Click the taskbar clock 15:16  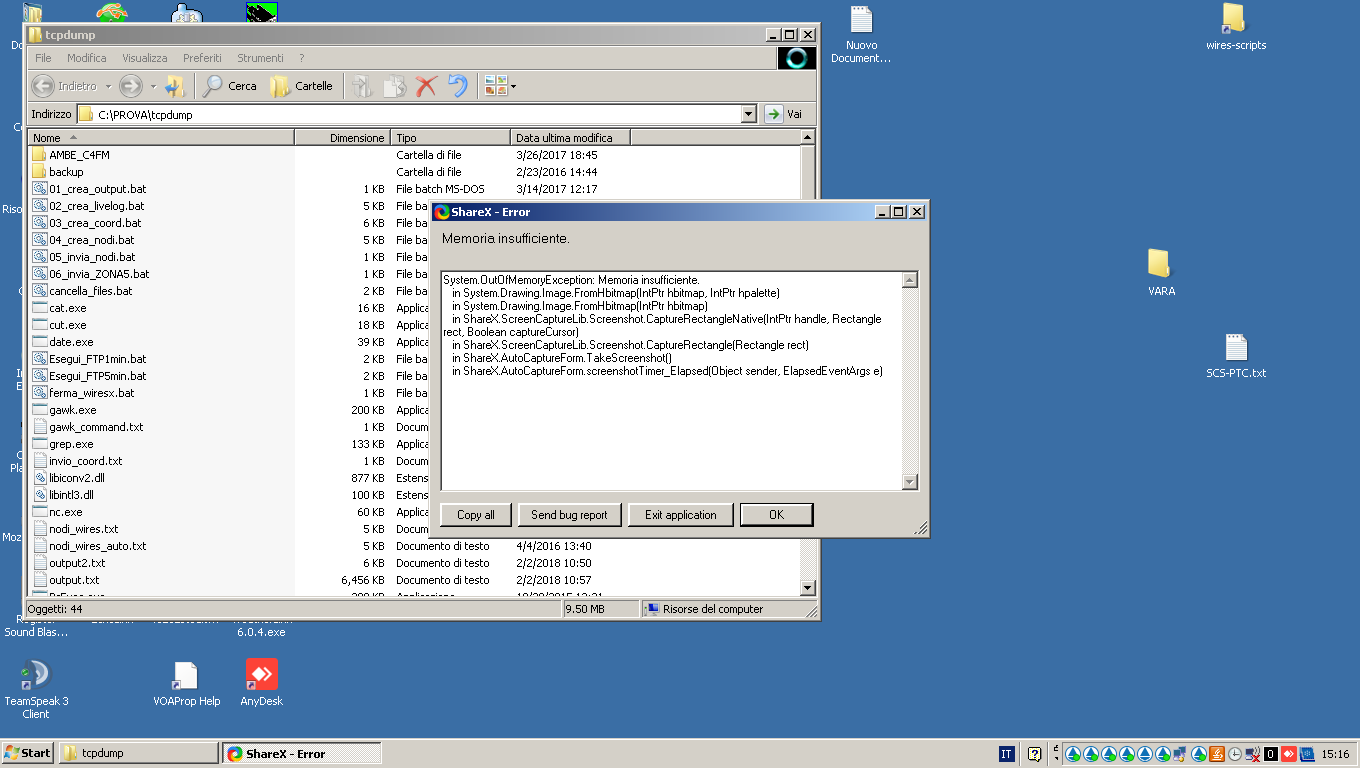pos(1335,754)
